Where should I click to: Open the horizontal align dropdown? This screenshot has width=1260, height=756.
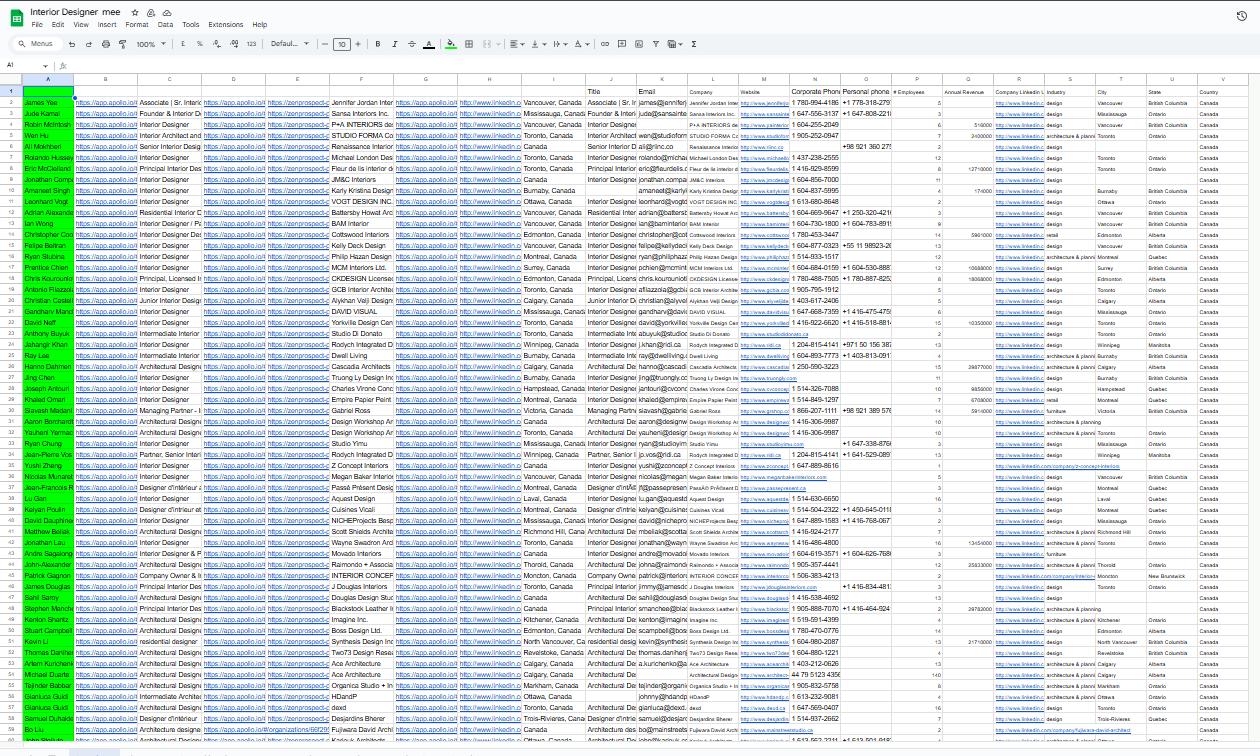tap(516, 44)
